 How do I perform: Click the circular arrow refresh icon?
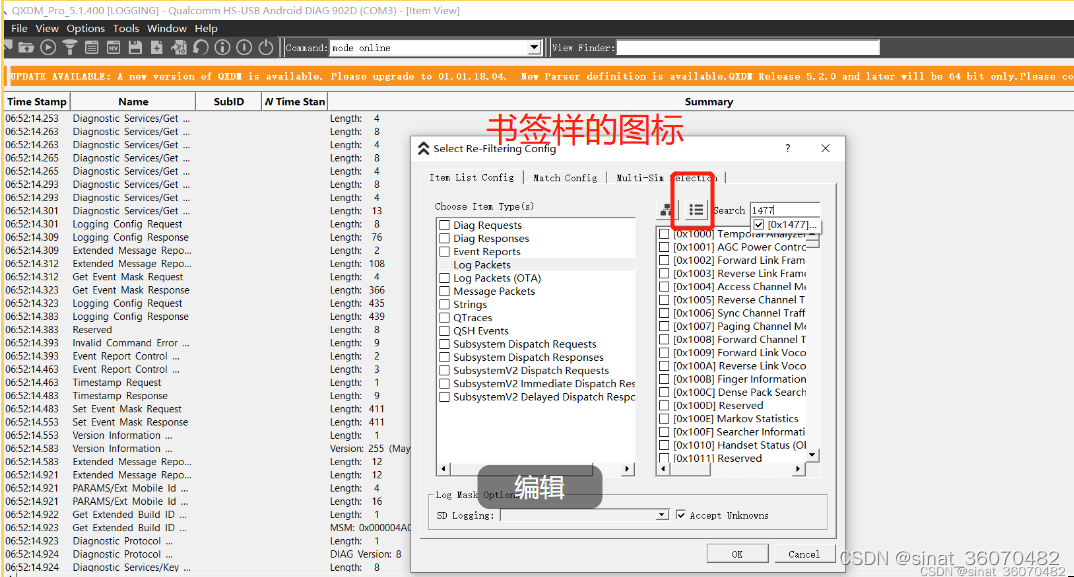click(x=201, y=47)
